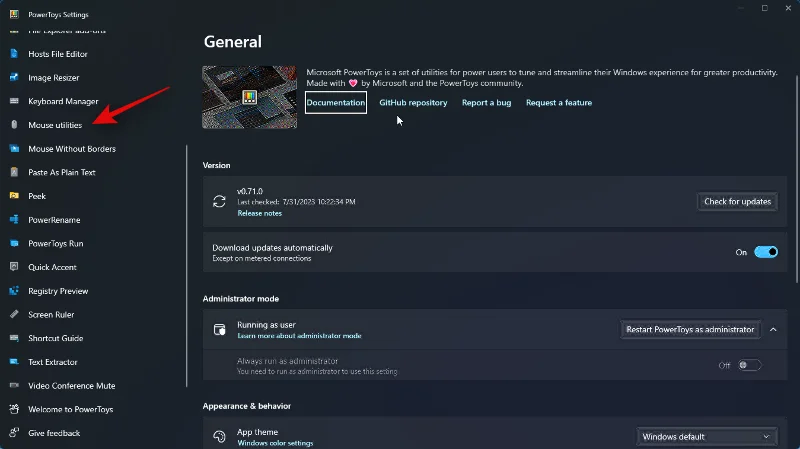Open the App theme dropdown
This screenshot has height=449, width=800.
point(708,437)
